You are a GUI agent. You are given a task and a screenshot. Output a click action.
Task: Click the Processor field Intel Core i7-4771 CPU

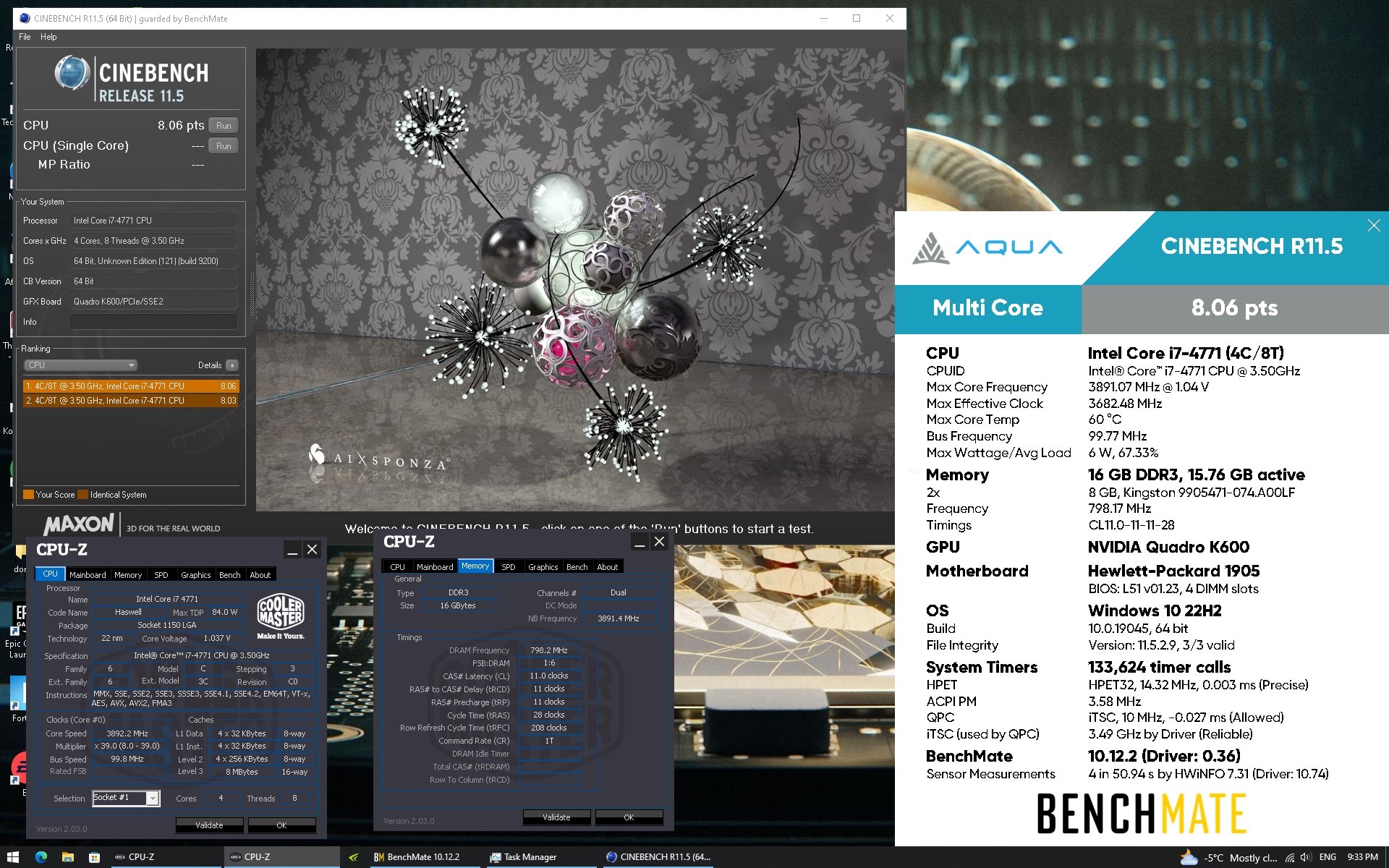click(154, 221)
